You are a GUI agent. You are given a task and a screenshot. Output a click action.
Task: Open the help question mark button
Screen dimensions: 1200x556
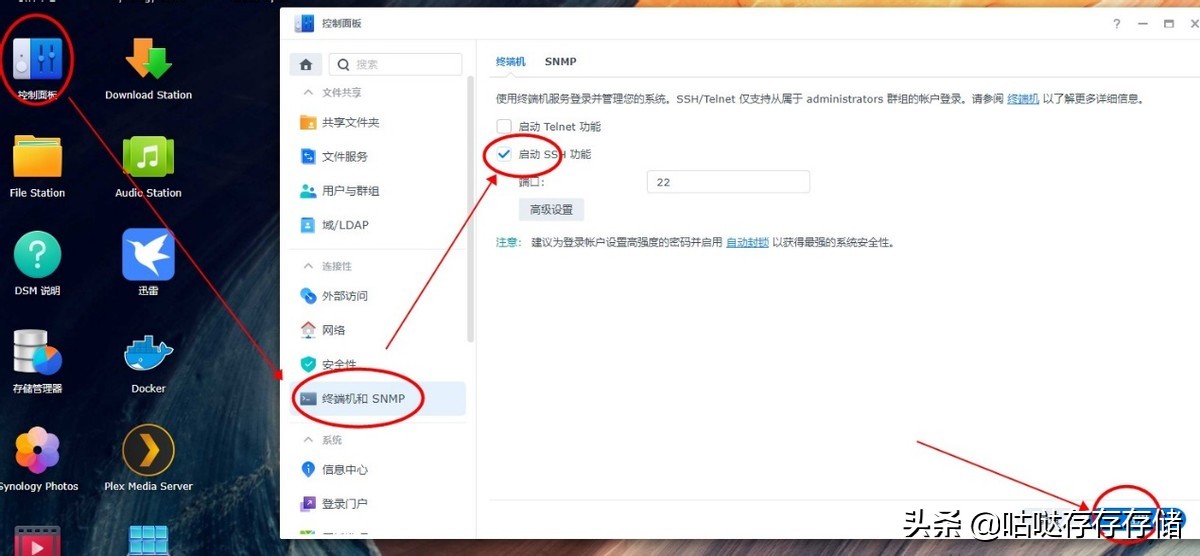[x=1117, y=24]
